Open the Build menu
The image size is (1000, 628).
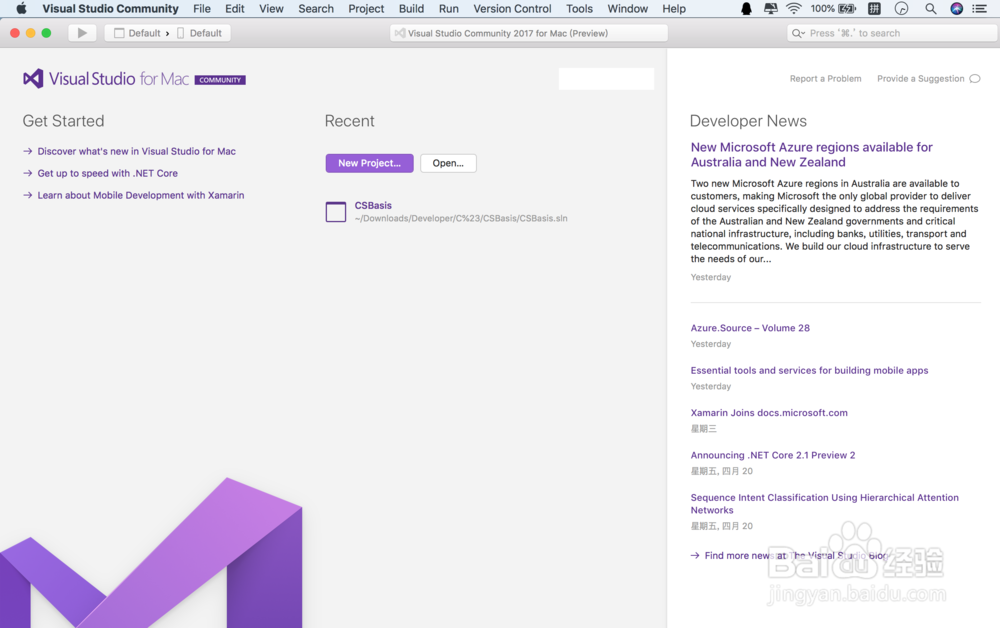pos(411,9)
